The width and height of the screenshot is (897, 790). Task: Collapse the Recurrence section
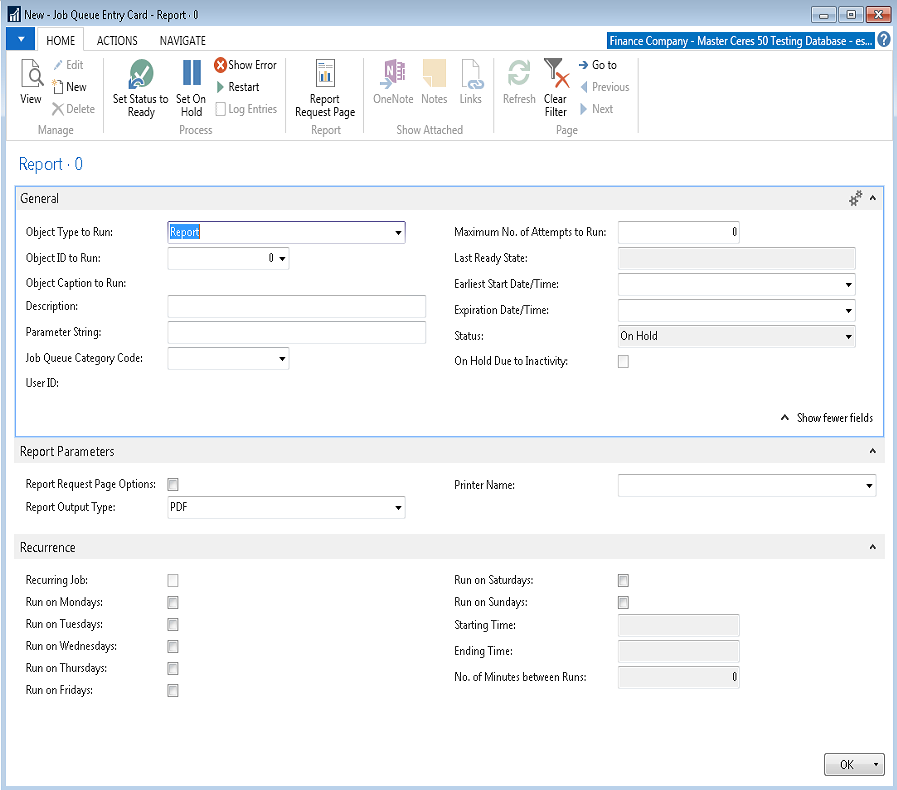point(872,548)
